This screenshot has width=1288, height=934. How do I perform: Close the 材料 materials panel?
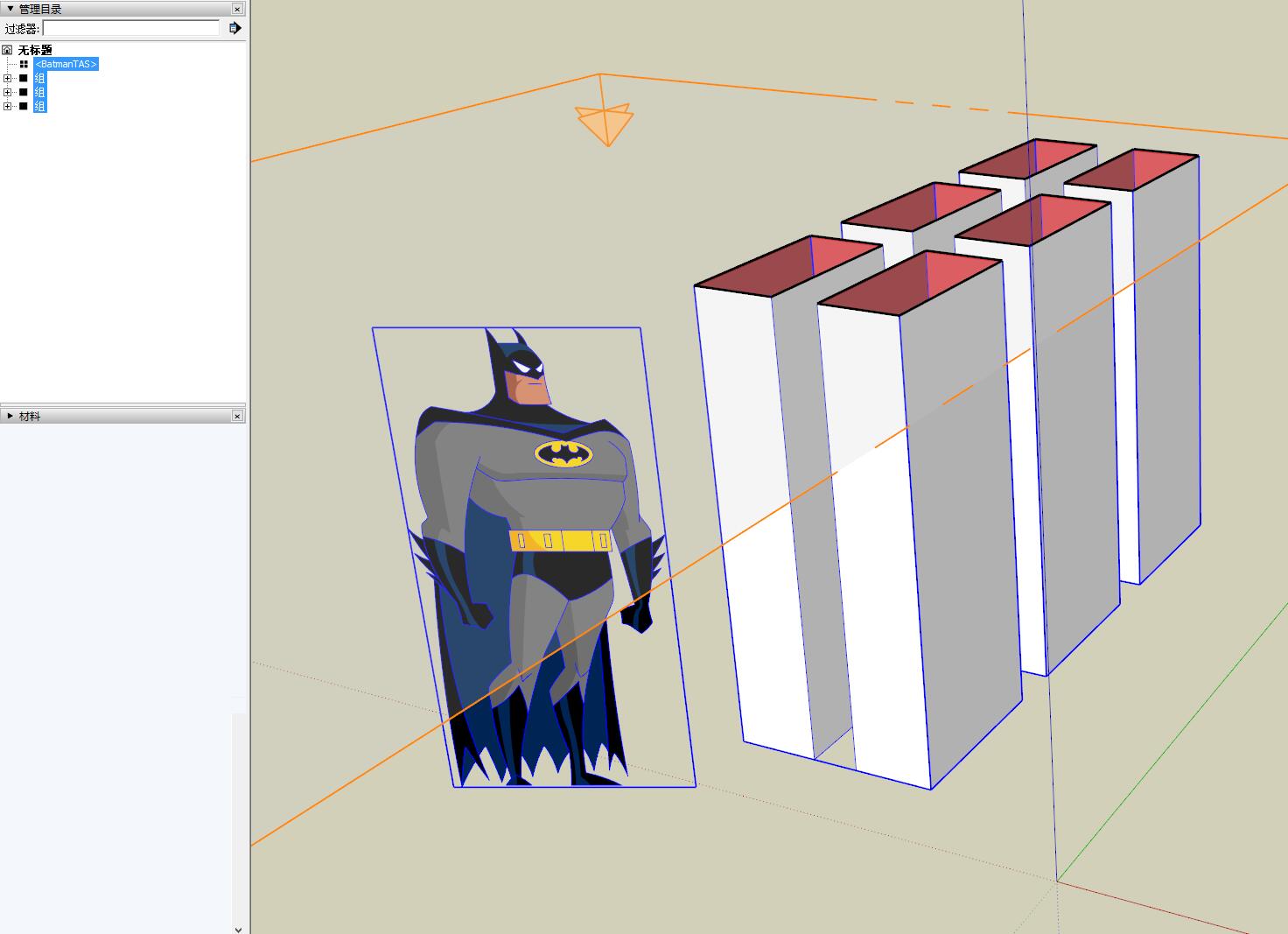(237, 416)
